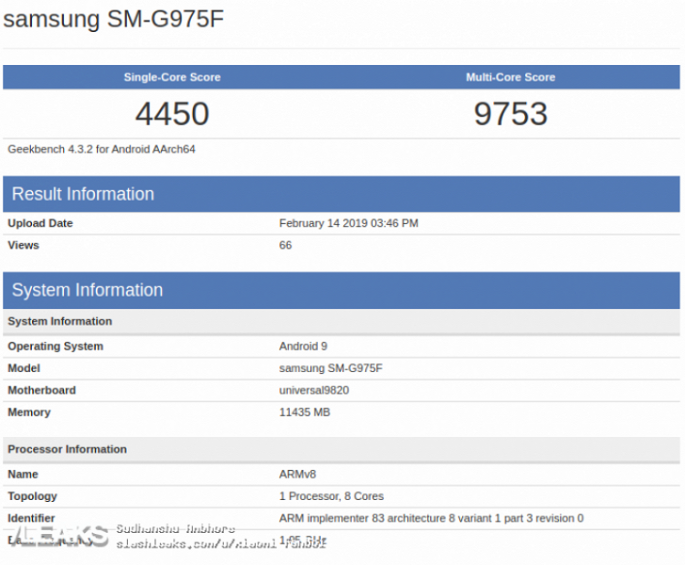Click the Memory value 11435 MB
The height and width of the screenshot is (565, 685).
click(x=304, y=412)
